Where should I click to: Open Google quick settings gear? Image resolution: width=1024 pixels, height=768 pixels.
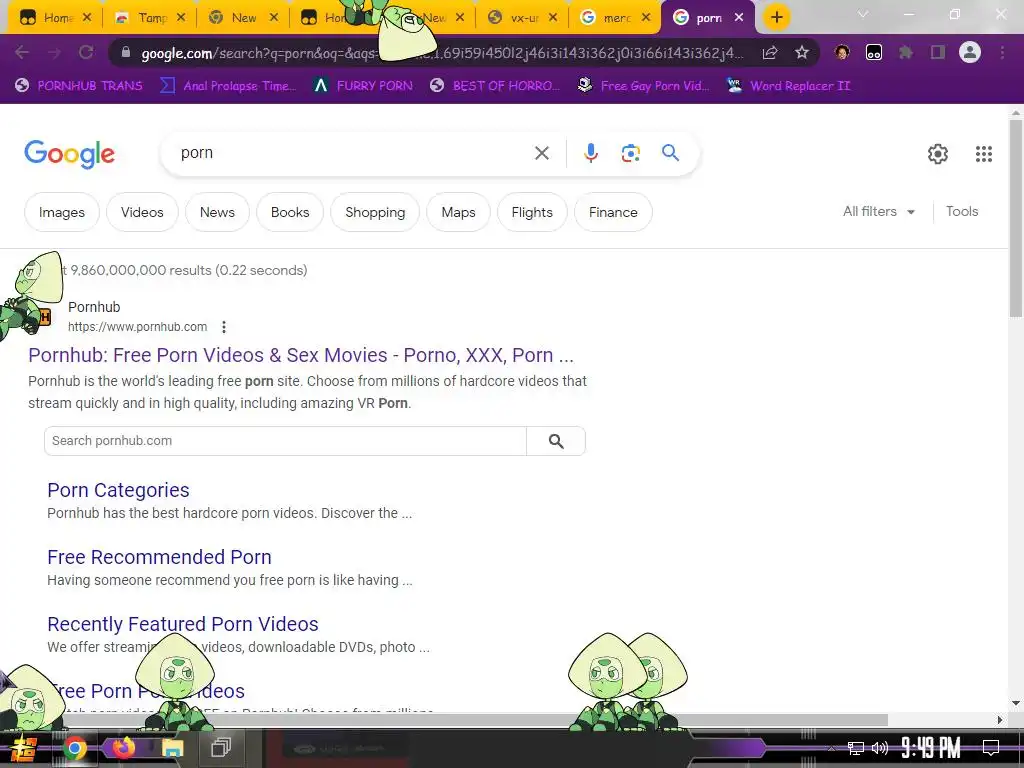click(x=938, y=153)
